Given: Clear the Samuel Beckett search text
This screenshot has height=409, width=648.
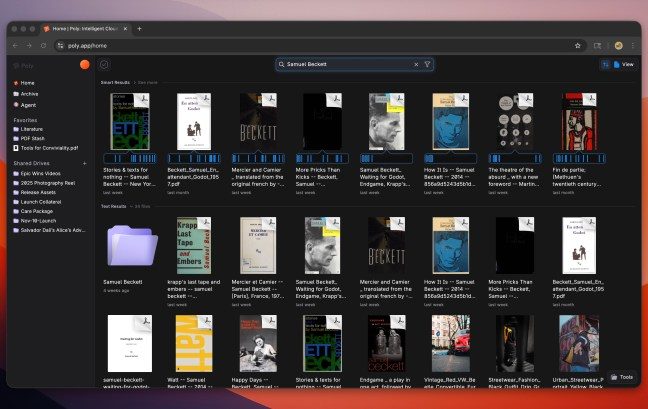Looking at the screenshot, I should click(x=416, y=64).
